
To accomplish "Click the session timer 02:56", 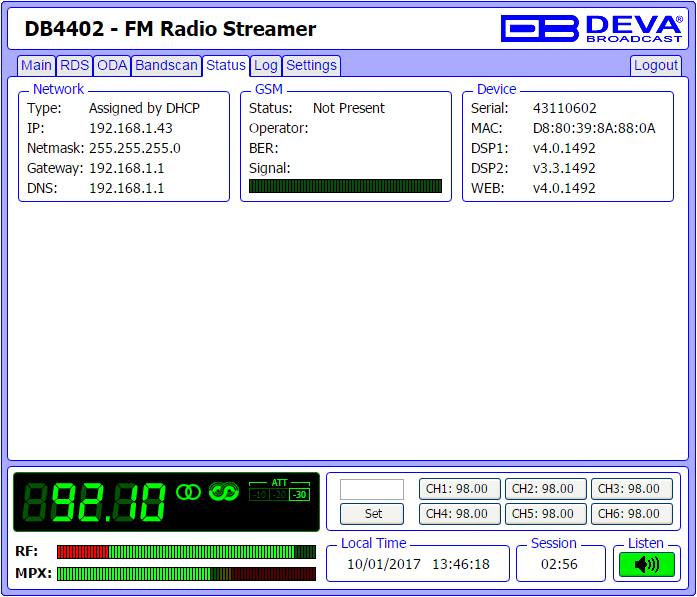I will (559, 565).
